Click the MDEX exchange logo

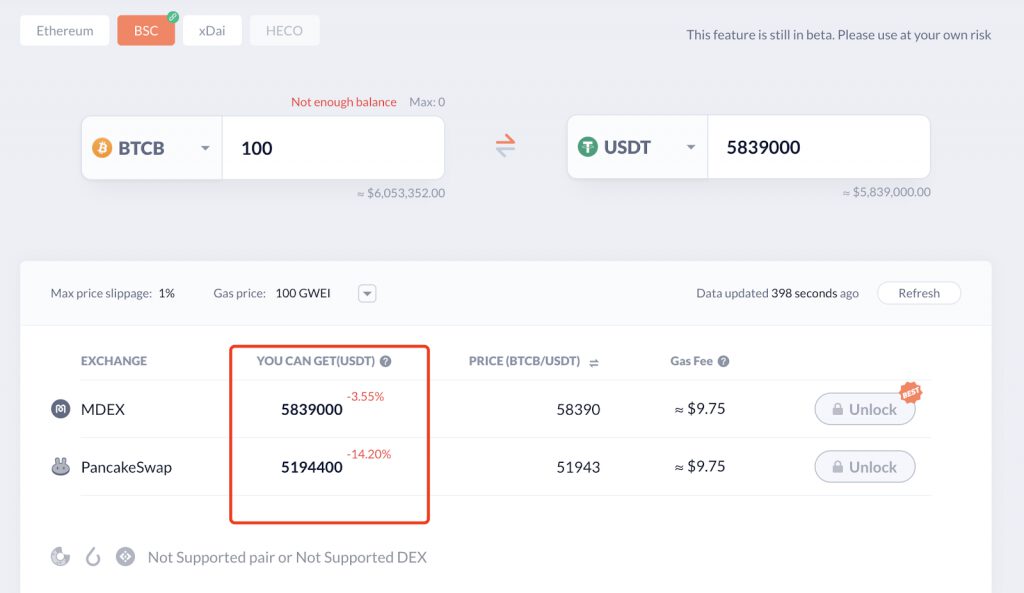[x=61, y=409]
